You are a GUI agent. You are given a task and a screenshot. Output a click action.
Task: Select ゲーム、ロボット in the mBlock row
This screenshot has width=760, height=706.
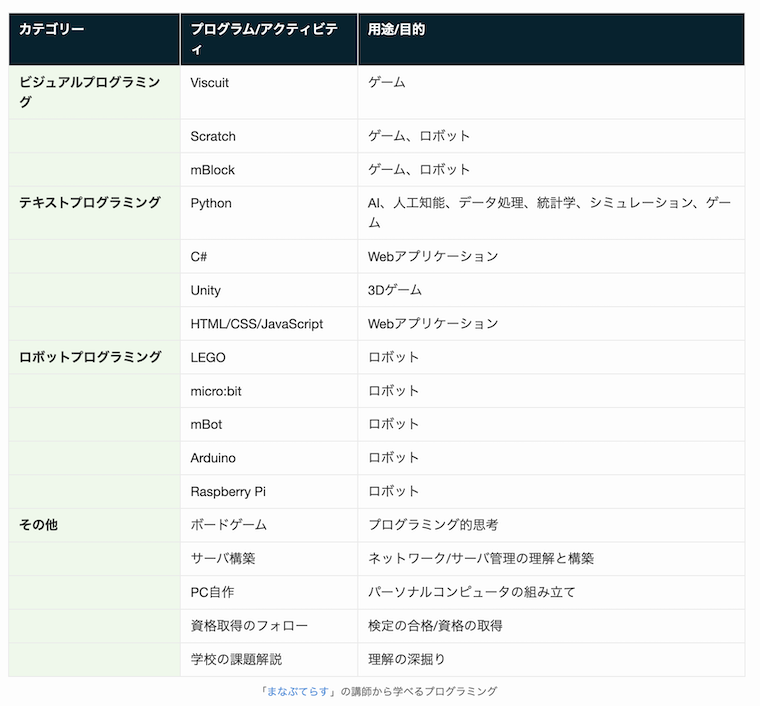551,170
